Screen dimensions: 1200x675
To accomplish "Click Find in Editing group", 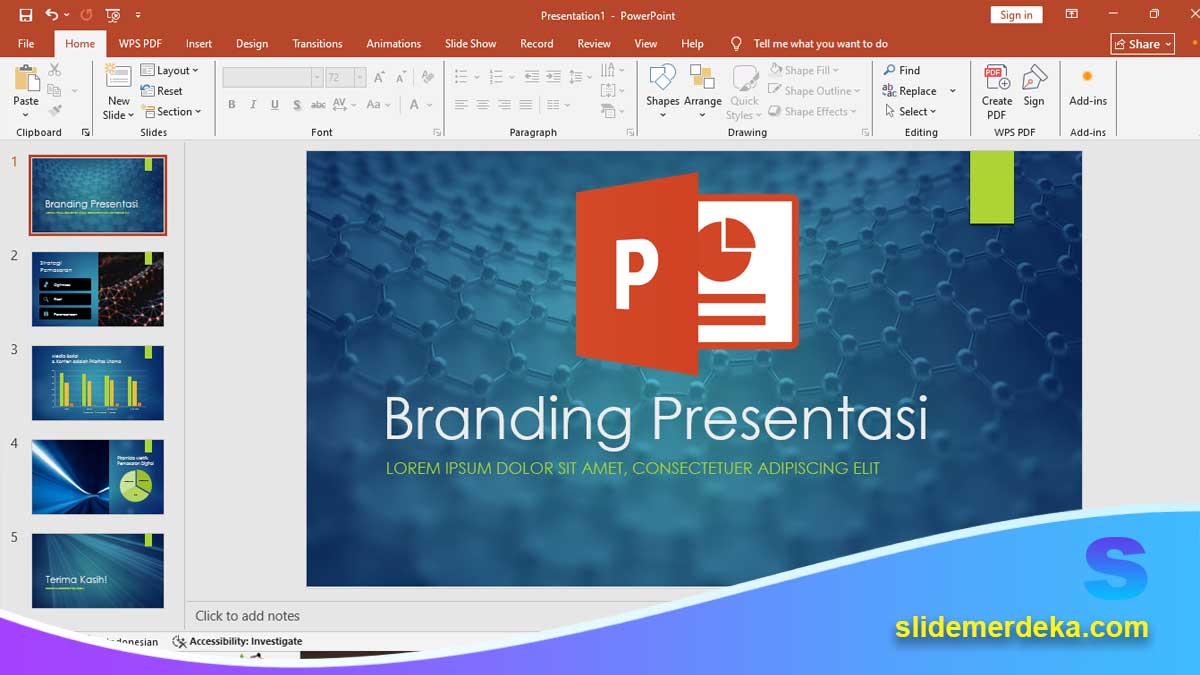I will (x=901, y=70).
